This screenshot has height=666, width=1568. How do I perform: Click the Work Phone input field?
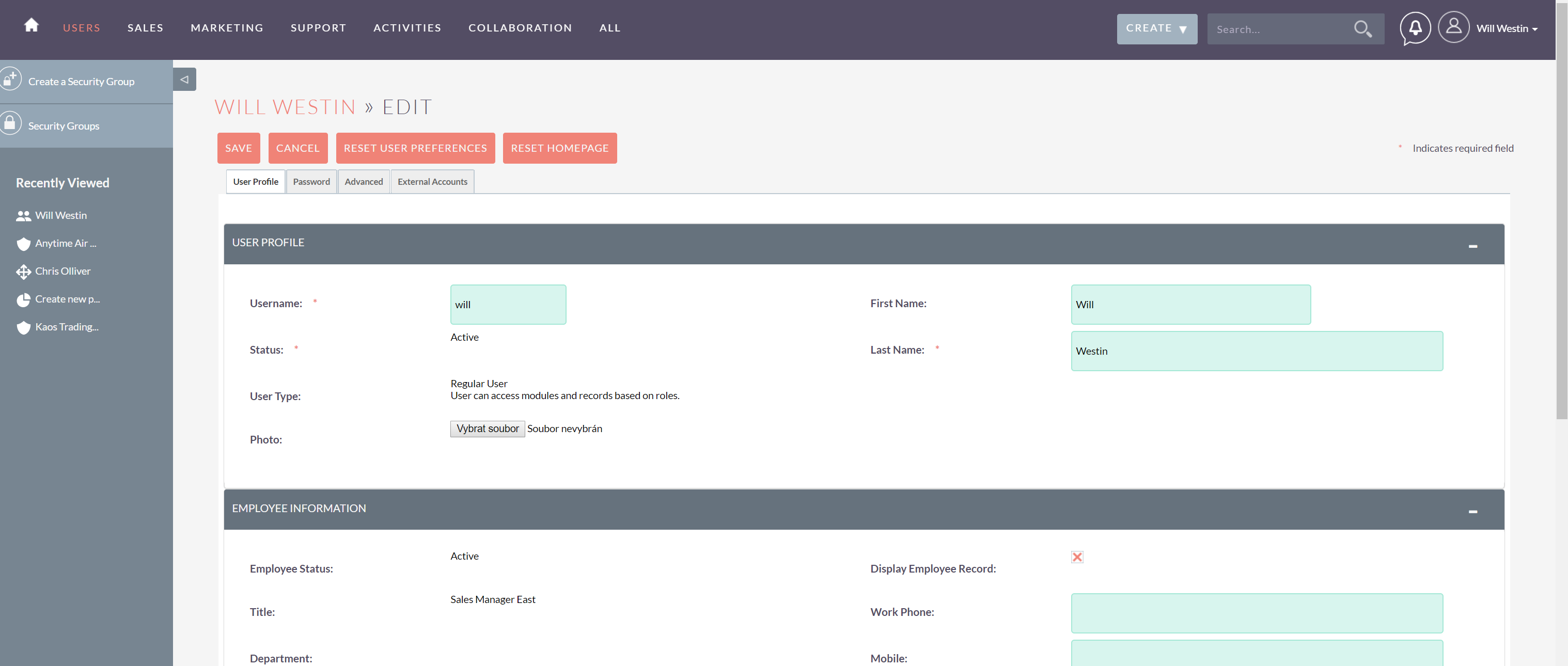tap(1257, 613)
